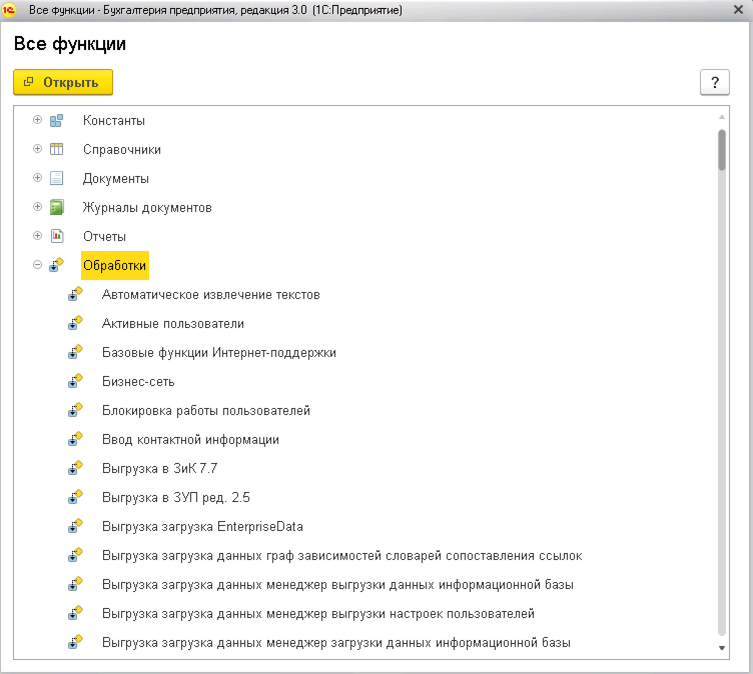Expand the Справочники branch
The image size is (753, 674).
click(x=37, y=148)
